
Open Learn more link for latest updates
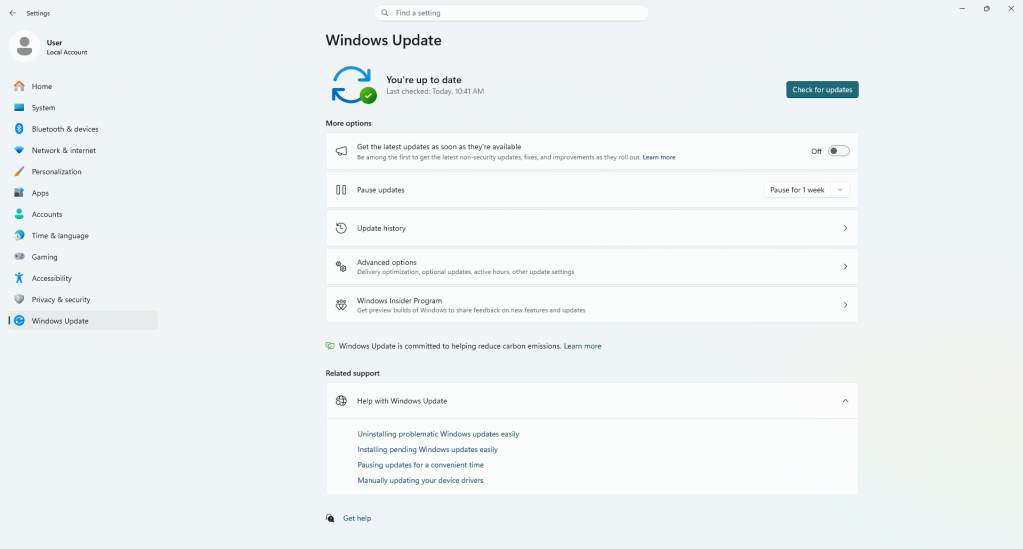[659, 157]
